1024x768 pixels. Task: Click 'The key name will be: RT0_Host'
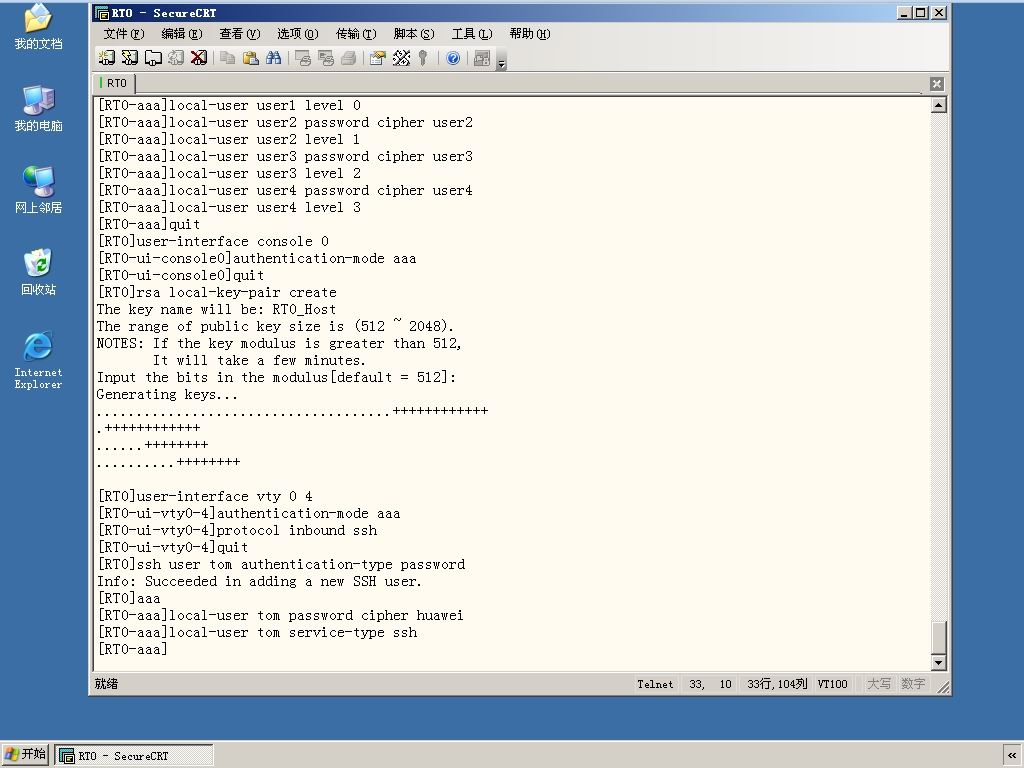(x=216, y=310)
